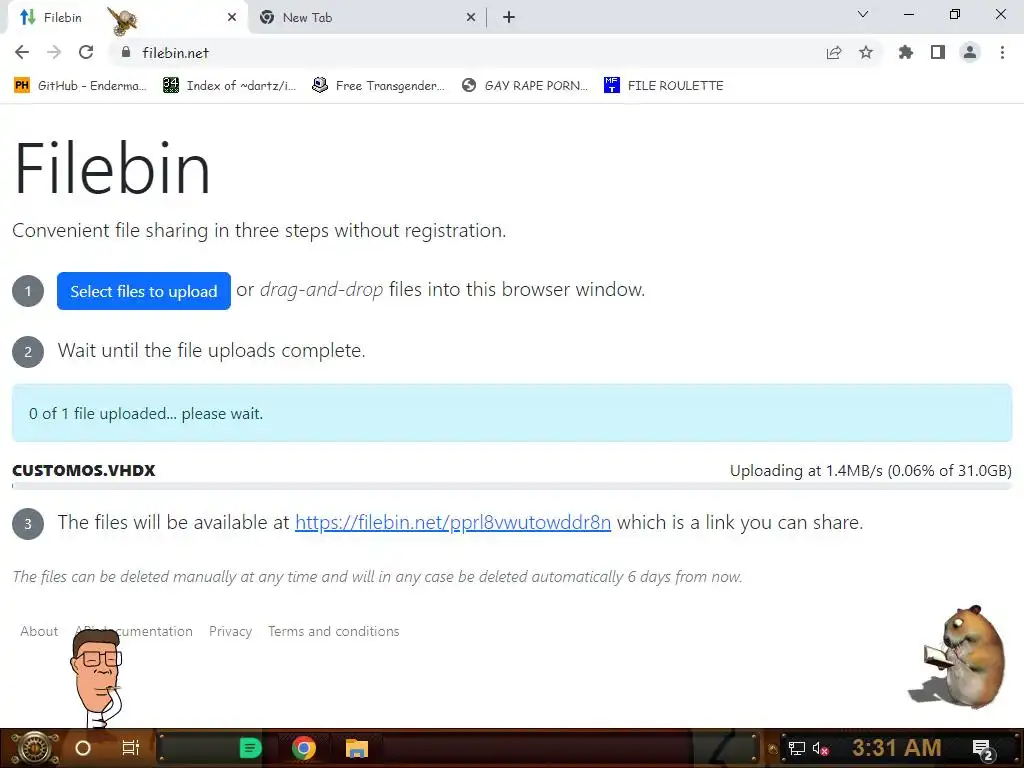Open taskbar search circle icon
Screen dimensions: 1024x768
[x=83, y=748]
